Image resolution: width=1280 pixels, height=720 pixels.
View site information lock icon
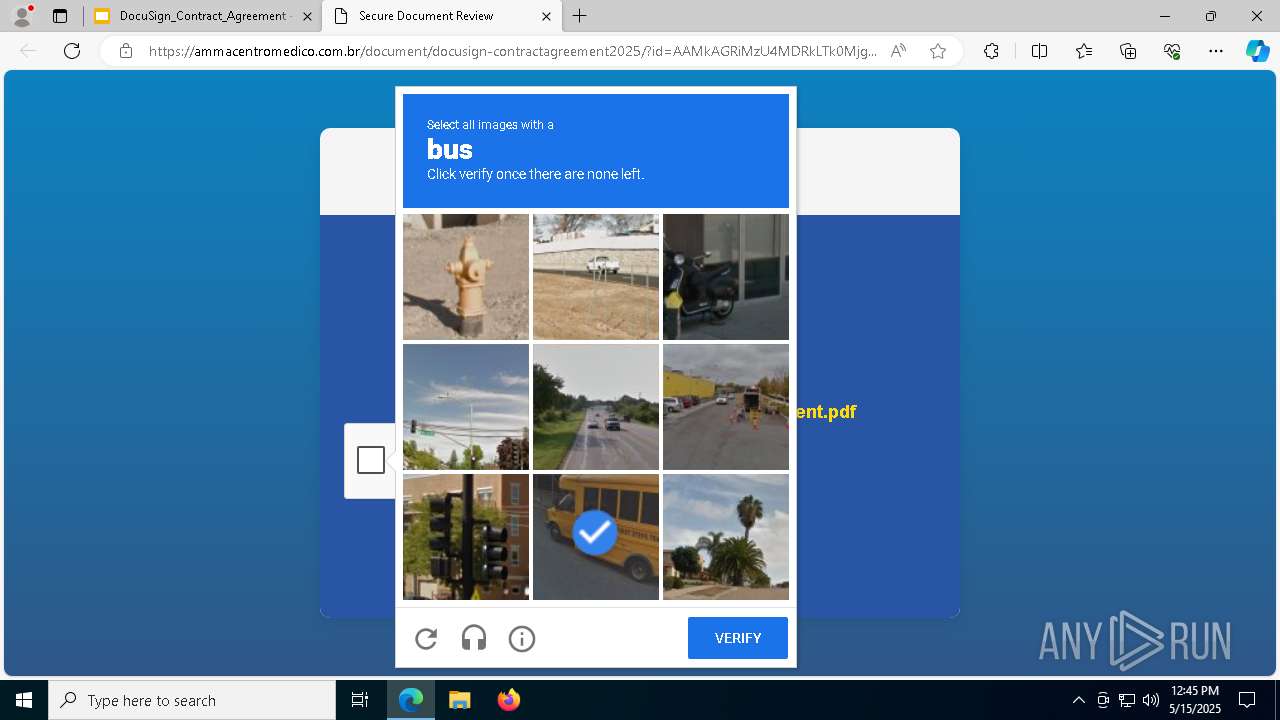126,51
